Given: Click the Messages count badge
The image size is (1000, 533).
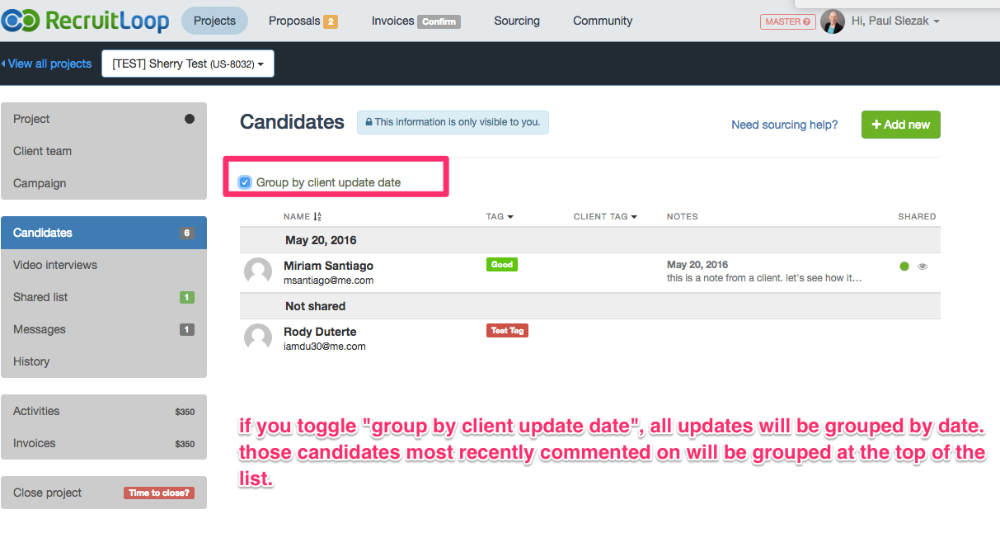Looking at the screenshot, I should (186, 330).
